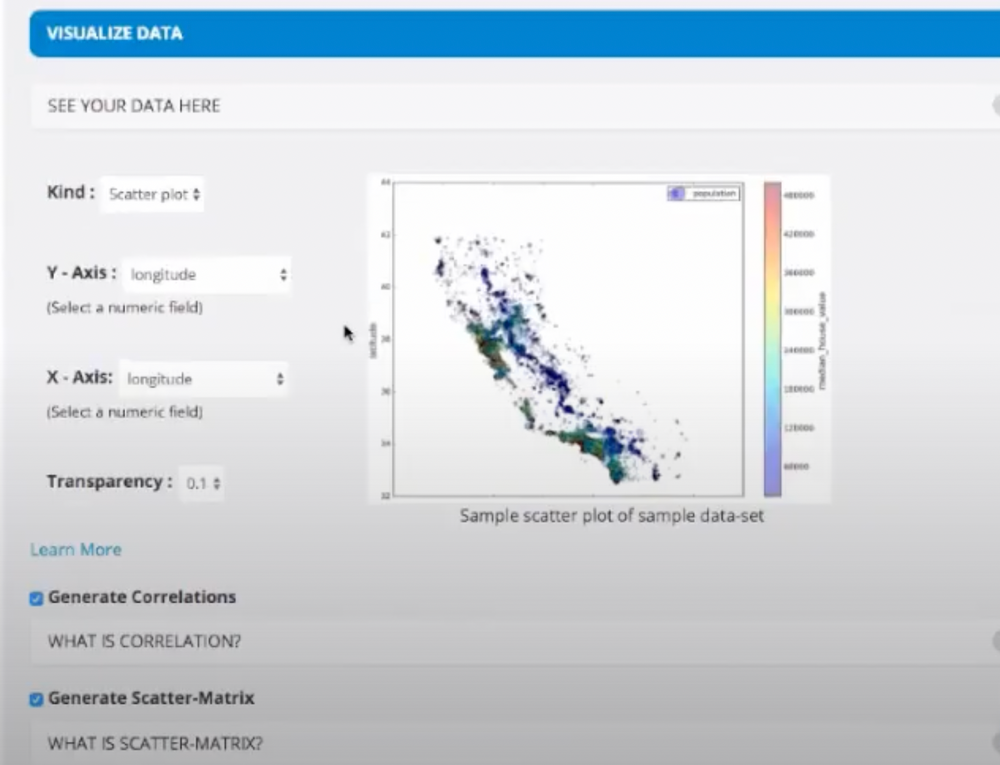Uncheck the Generate Correlations checkbox
The image size is (1000, 765).
[35, 598]
